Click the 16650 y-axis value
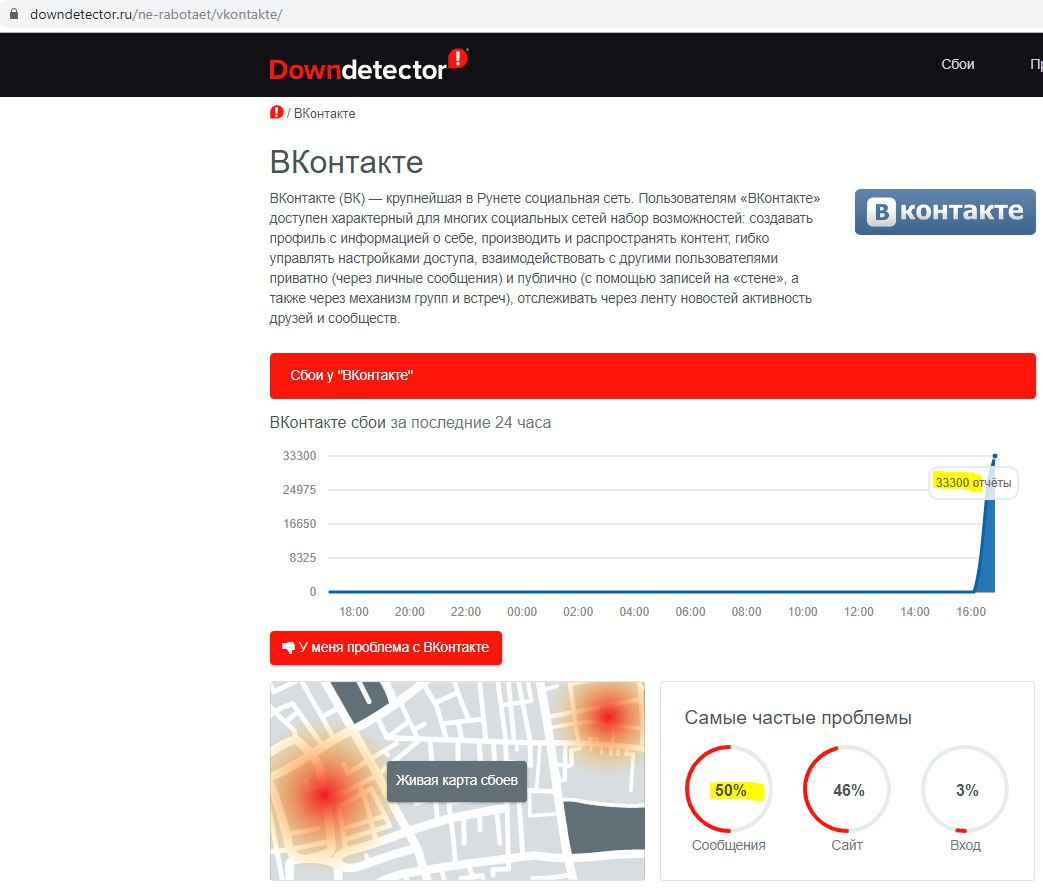The width and height of the screenshot is (1043, 892). click(x=299, y=523)
